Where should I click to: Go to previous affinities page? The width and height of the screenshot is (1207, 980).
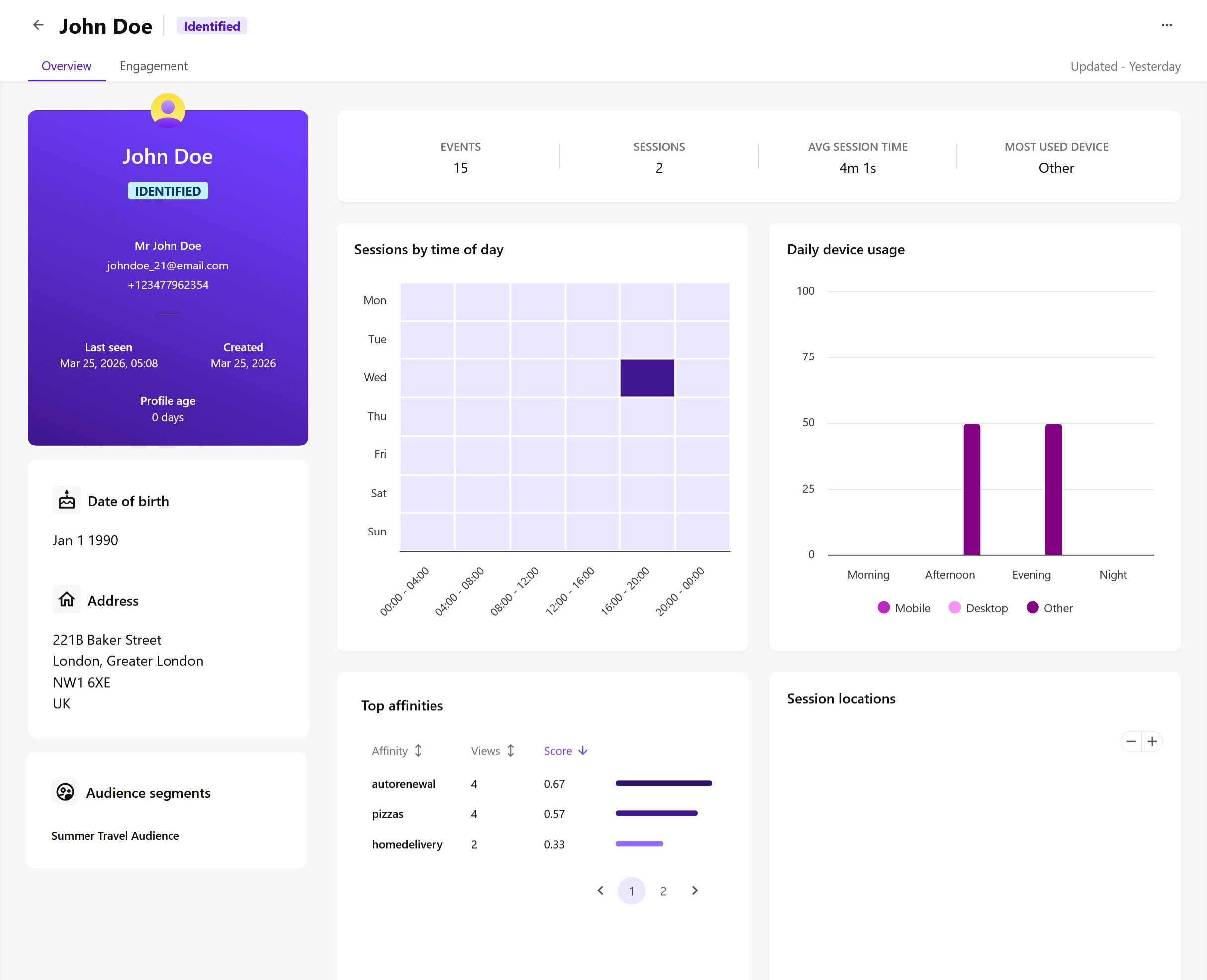(x=600, y=890)
